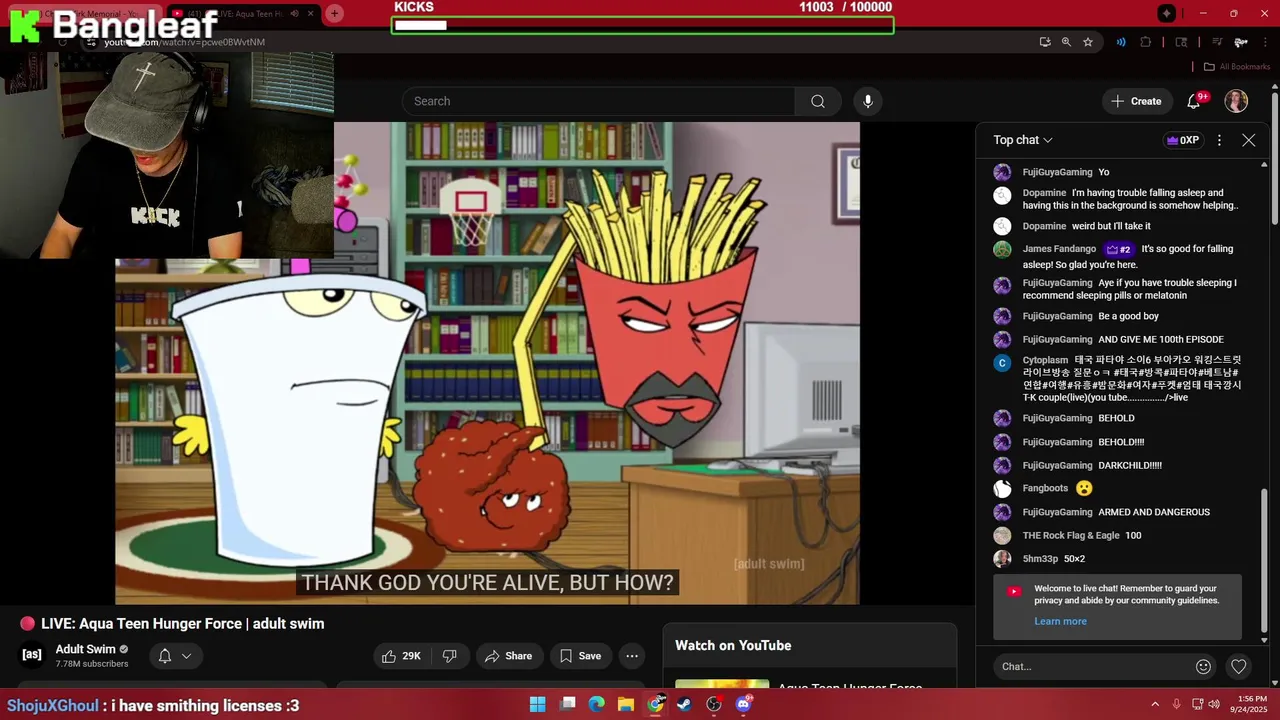
Task: Send a heart reaction in chat
Action: (1239, 666)
